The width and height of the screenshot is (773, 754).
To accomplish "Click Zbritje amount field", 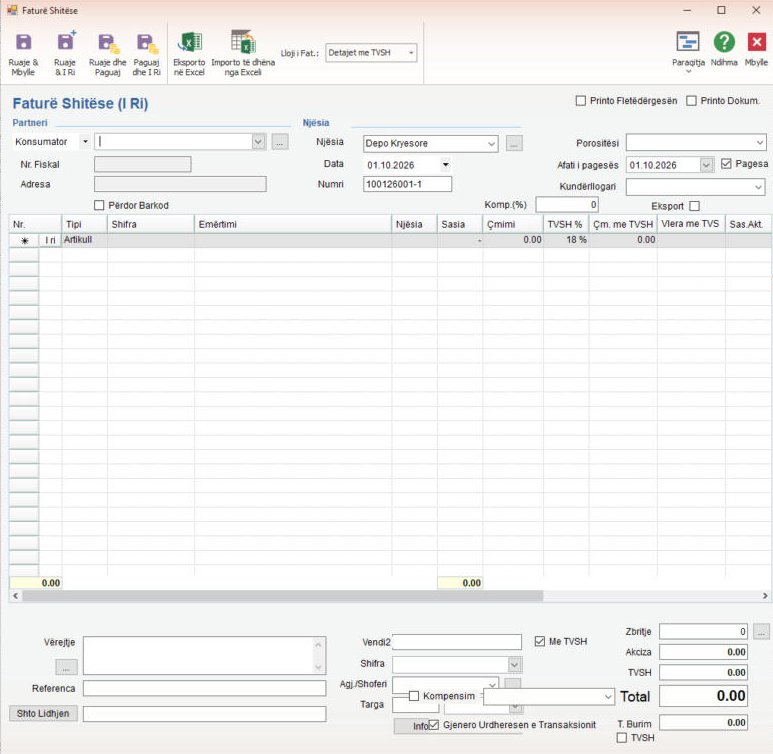I will click(x=703, y=631).
